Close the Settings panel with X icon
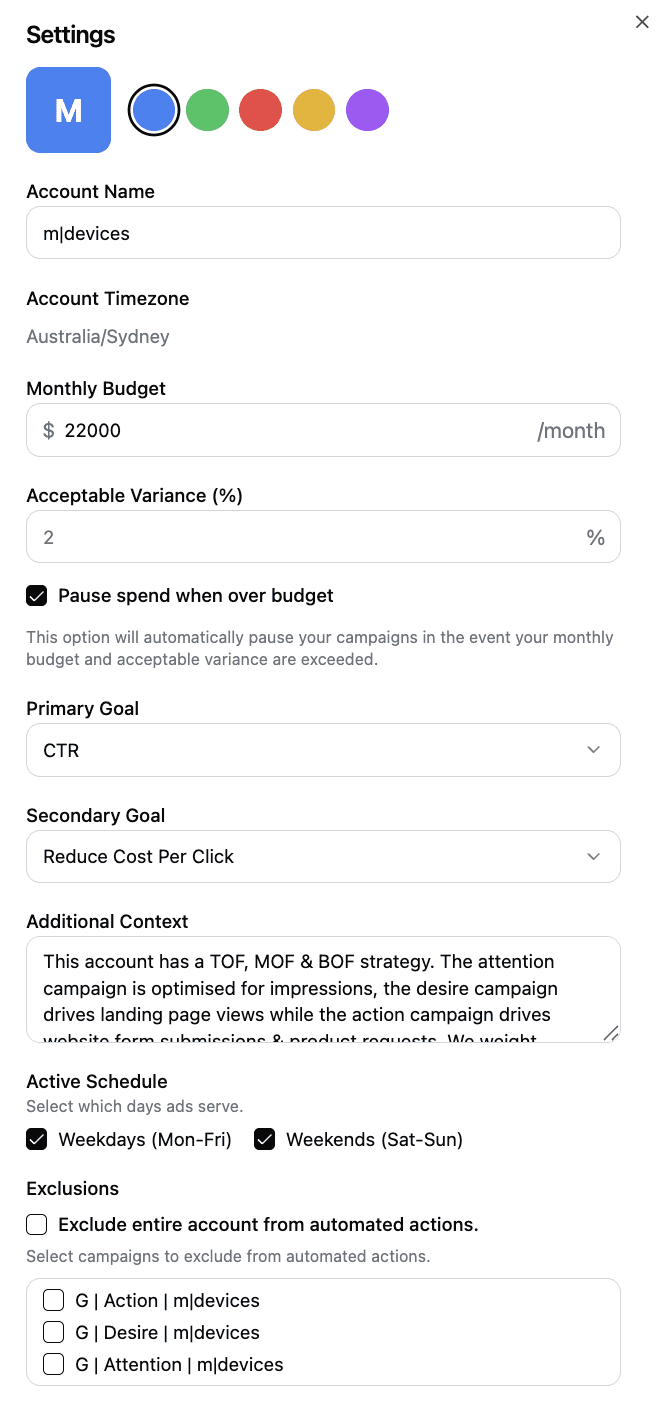 [642, 22]
